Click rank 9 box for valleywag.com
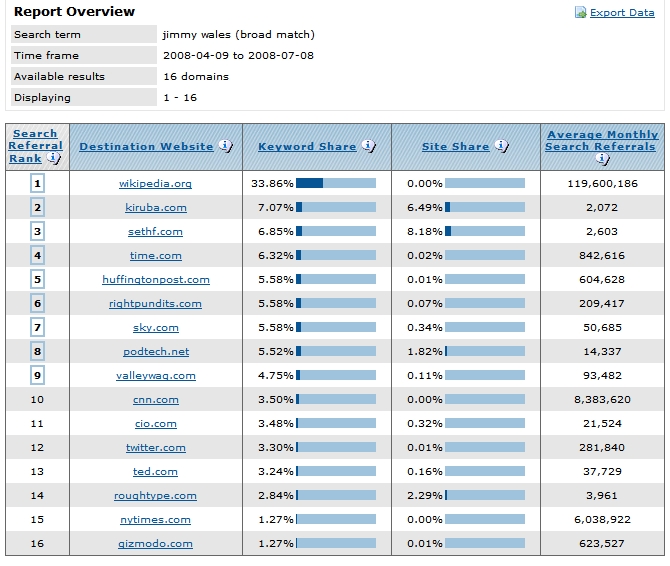 [x=37, y=375]
